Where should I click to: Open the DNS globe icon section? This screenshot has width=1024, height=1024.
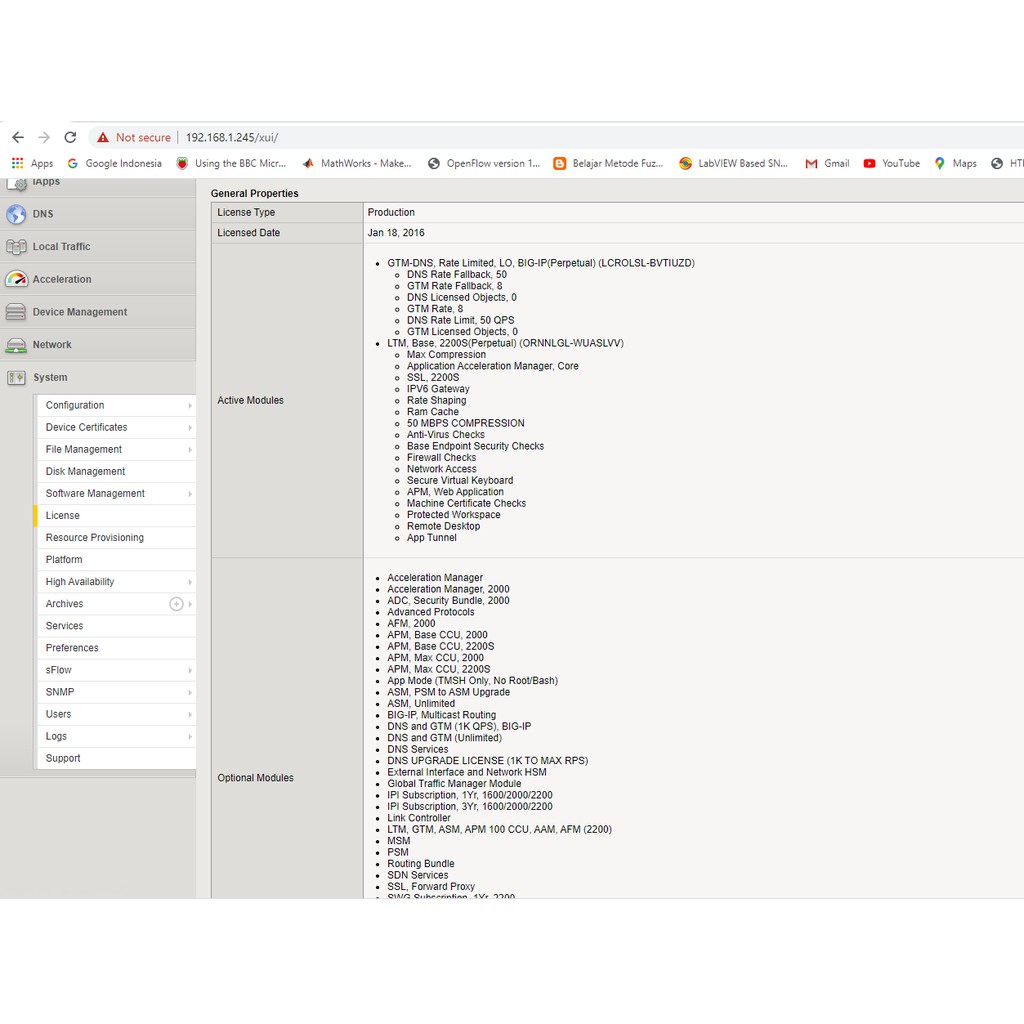point(16,214)
